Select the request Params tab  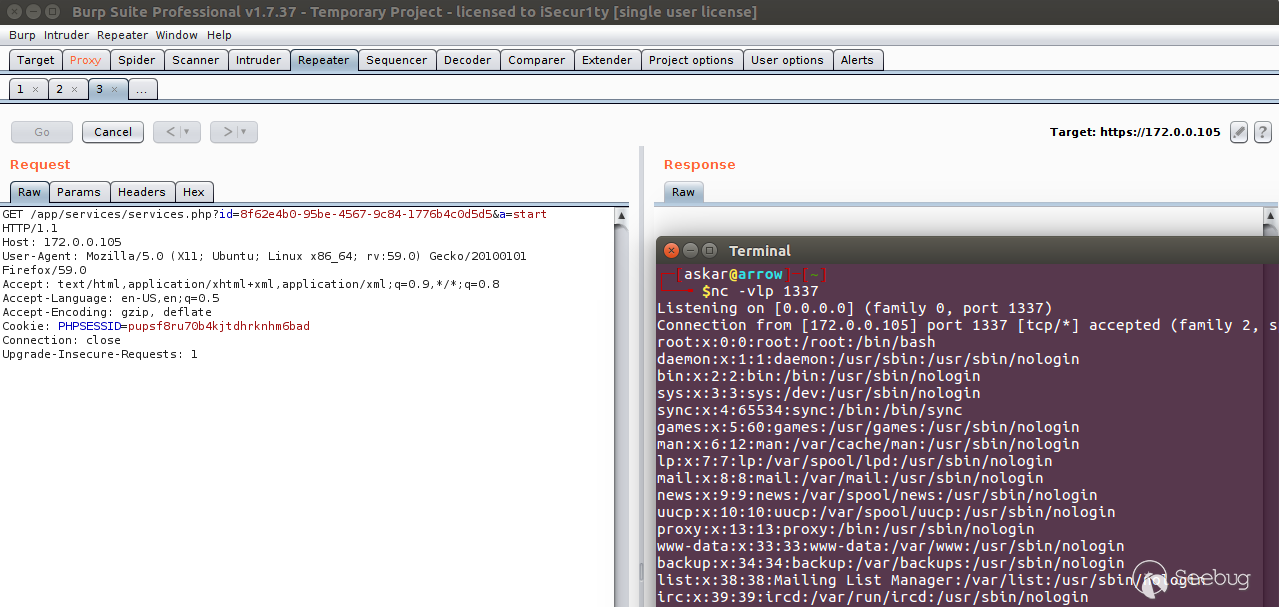tap(79, 192)
